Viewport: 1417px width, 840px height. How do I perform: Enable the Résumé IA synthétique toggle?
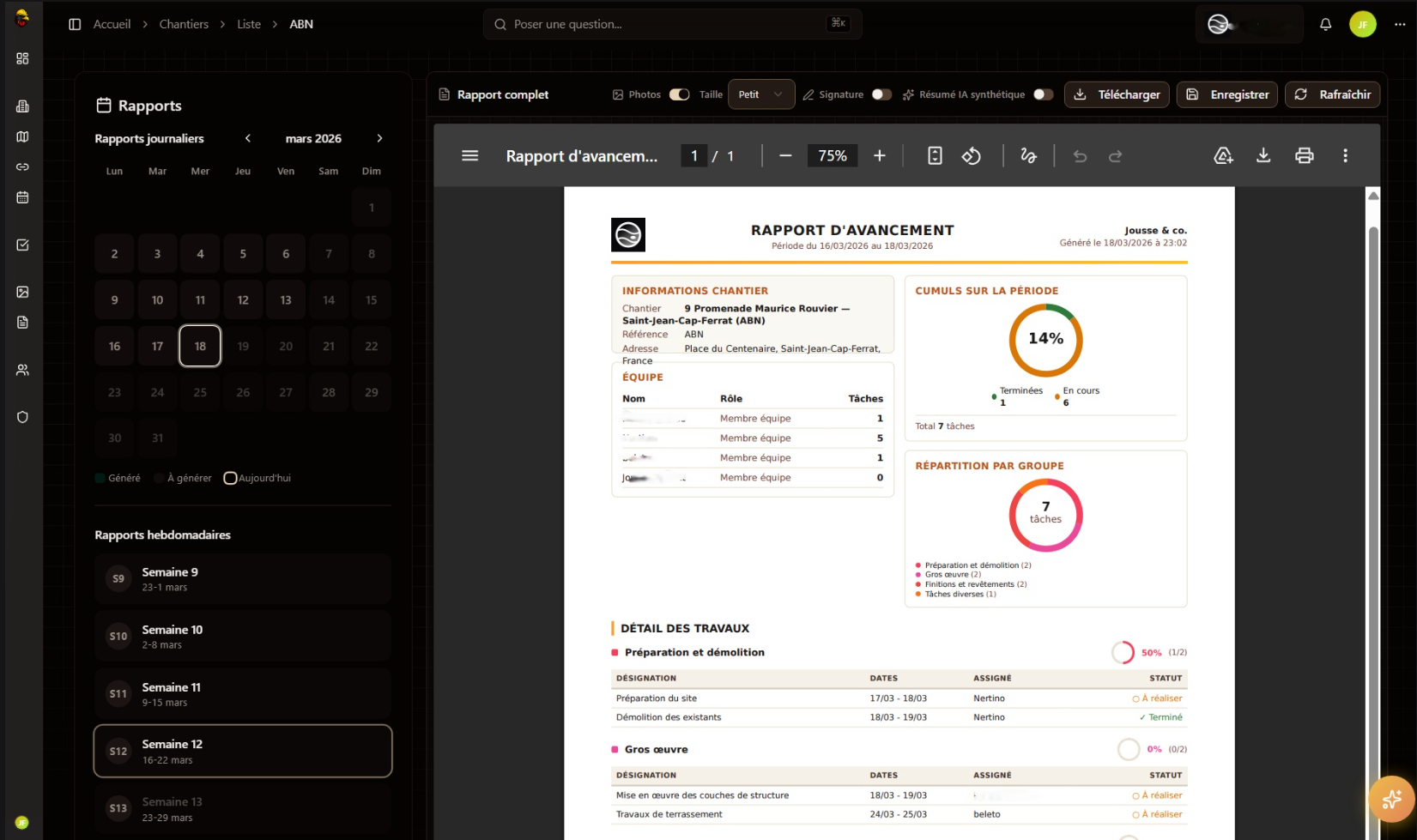[1043, 94]
